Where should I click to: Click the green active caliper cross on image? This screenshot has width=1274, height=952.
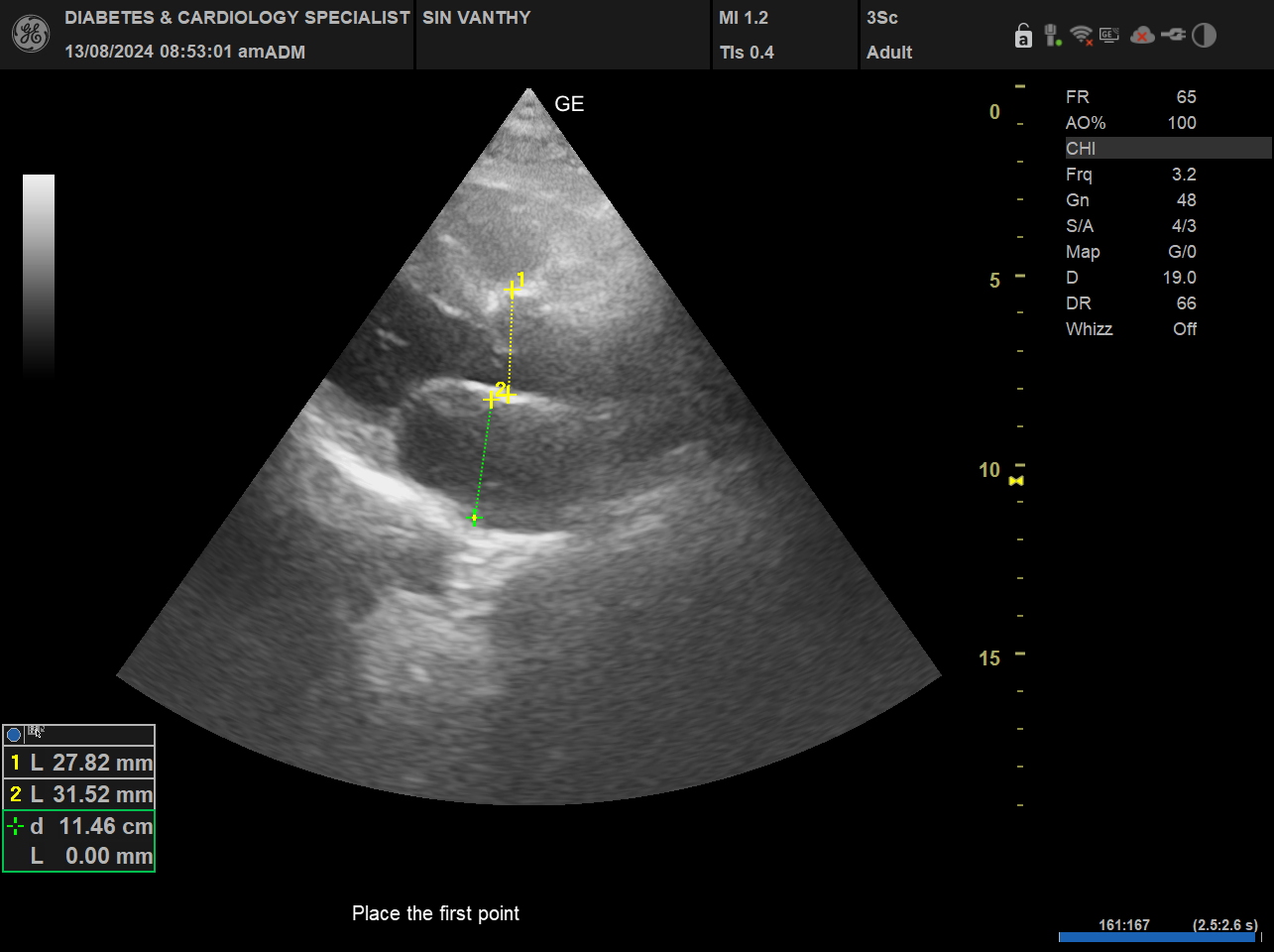[475, 518]
